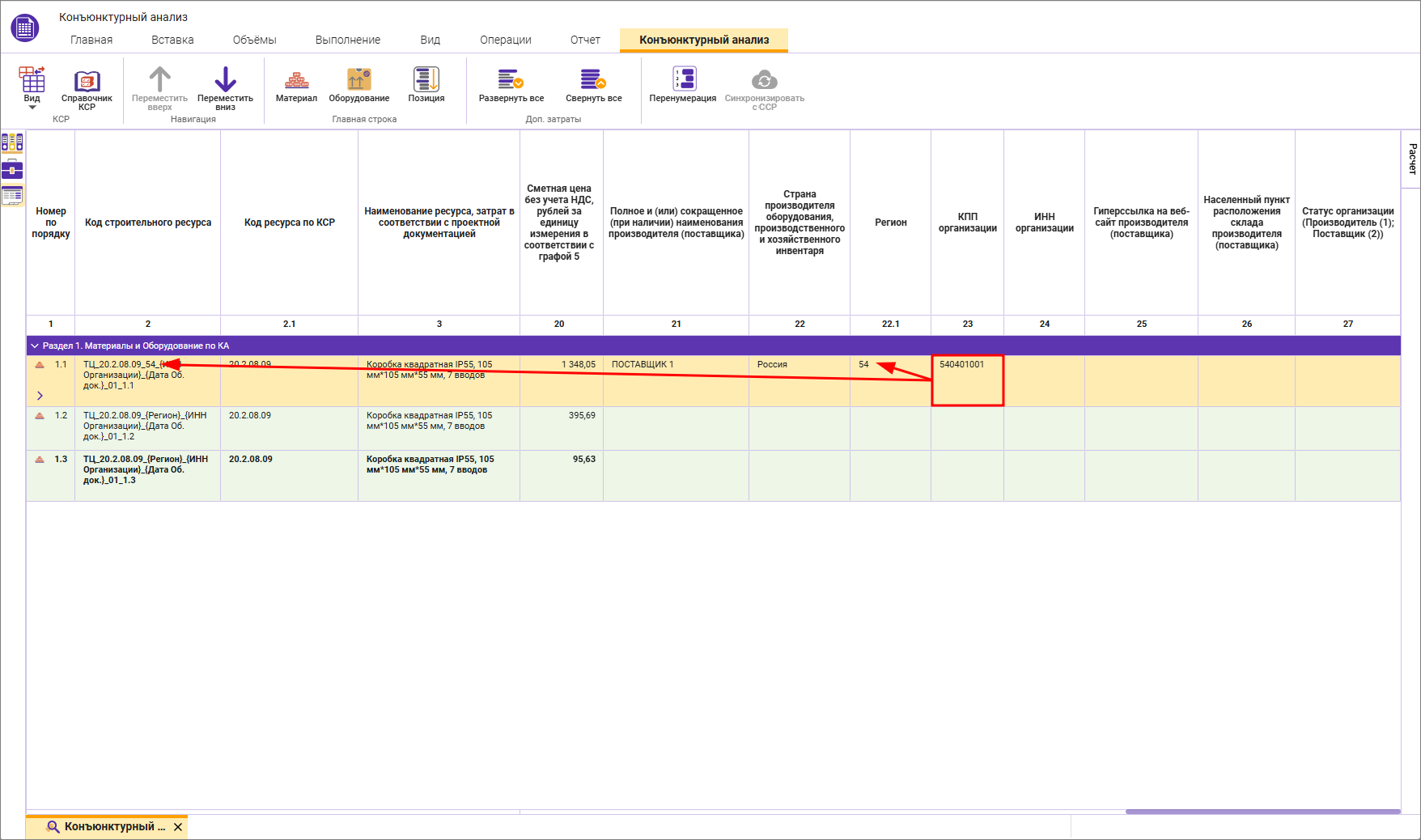Viewport: 1421px width, 840px height.
Task: Collapse Раздел 1 section header
Action: tap(35, 346)
